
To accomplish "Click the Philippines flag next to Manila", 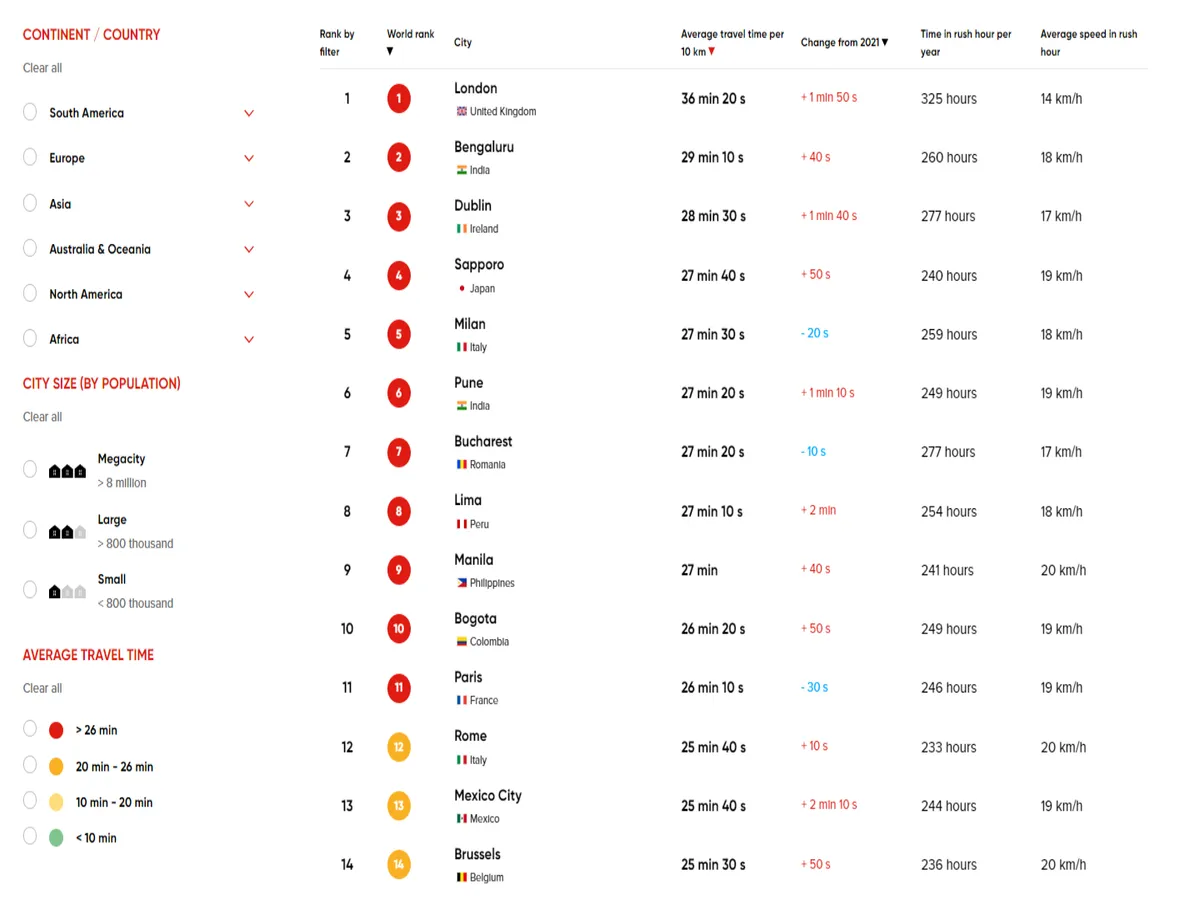I will tap(461, 583).
